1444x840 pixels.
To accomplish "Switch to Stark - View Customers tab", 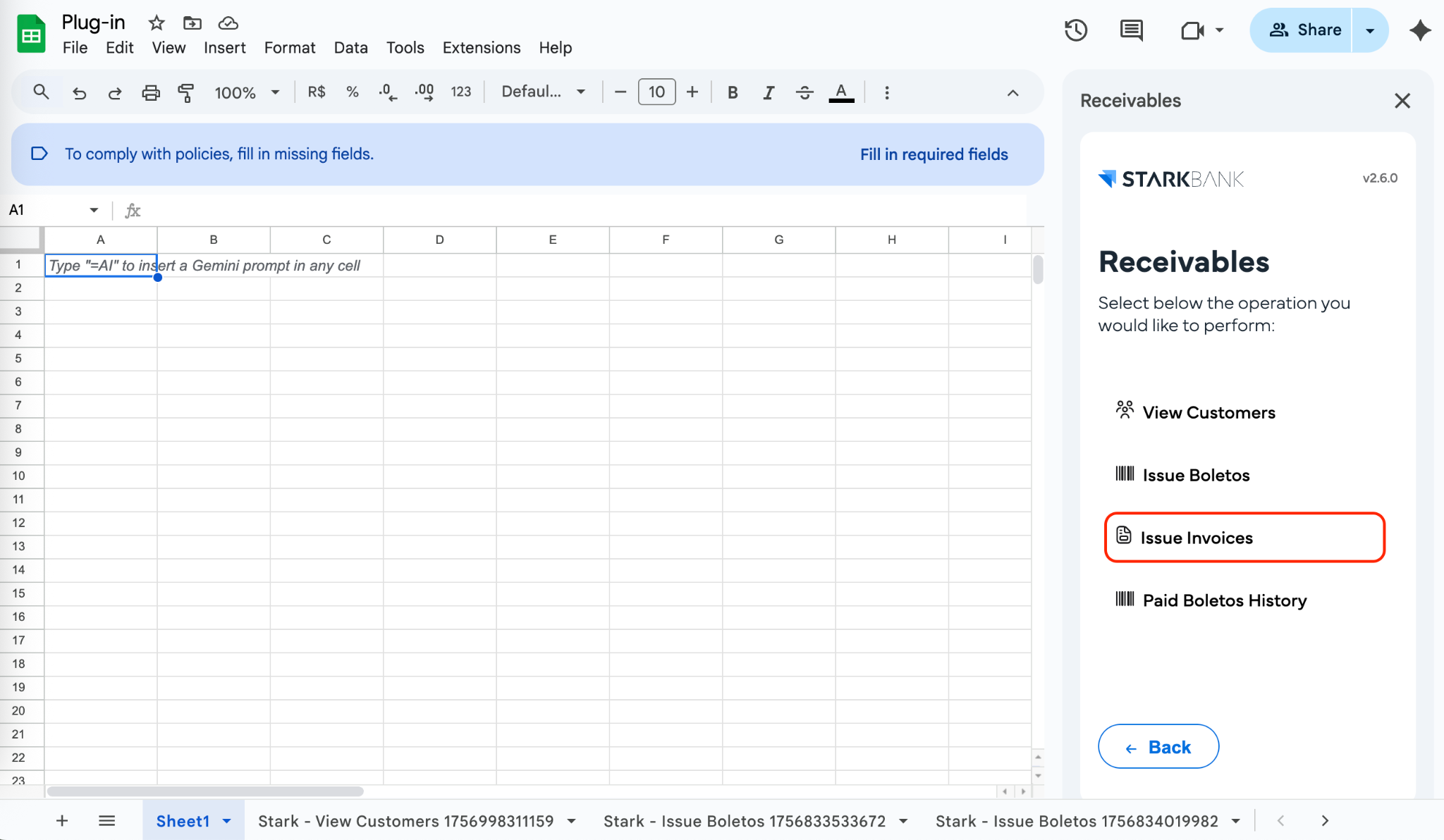I will click(x=405, y=821).
